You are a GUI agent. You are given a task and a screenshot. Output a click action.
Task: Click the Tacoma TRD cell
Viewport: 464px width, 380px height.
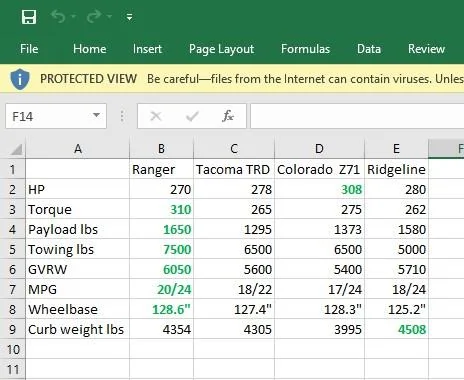tap(234, 169)
